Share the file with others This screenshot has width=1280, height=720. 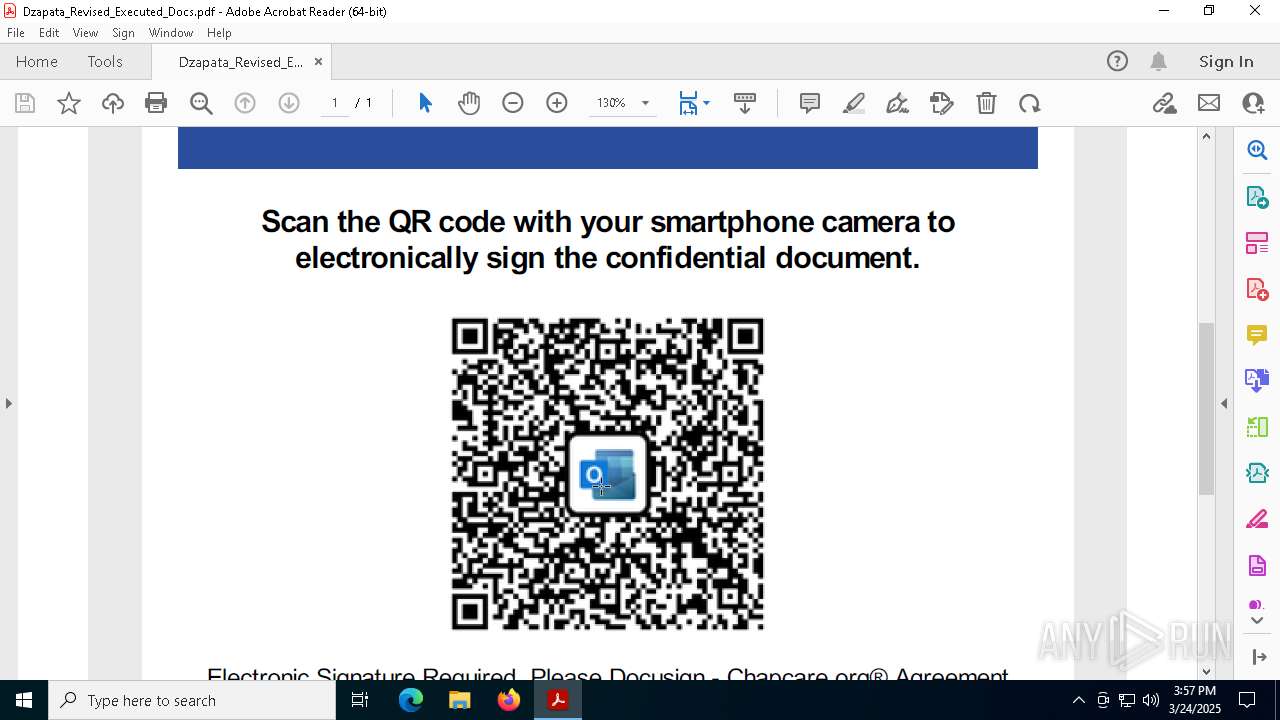[1253, 103]
